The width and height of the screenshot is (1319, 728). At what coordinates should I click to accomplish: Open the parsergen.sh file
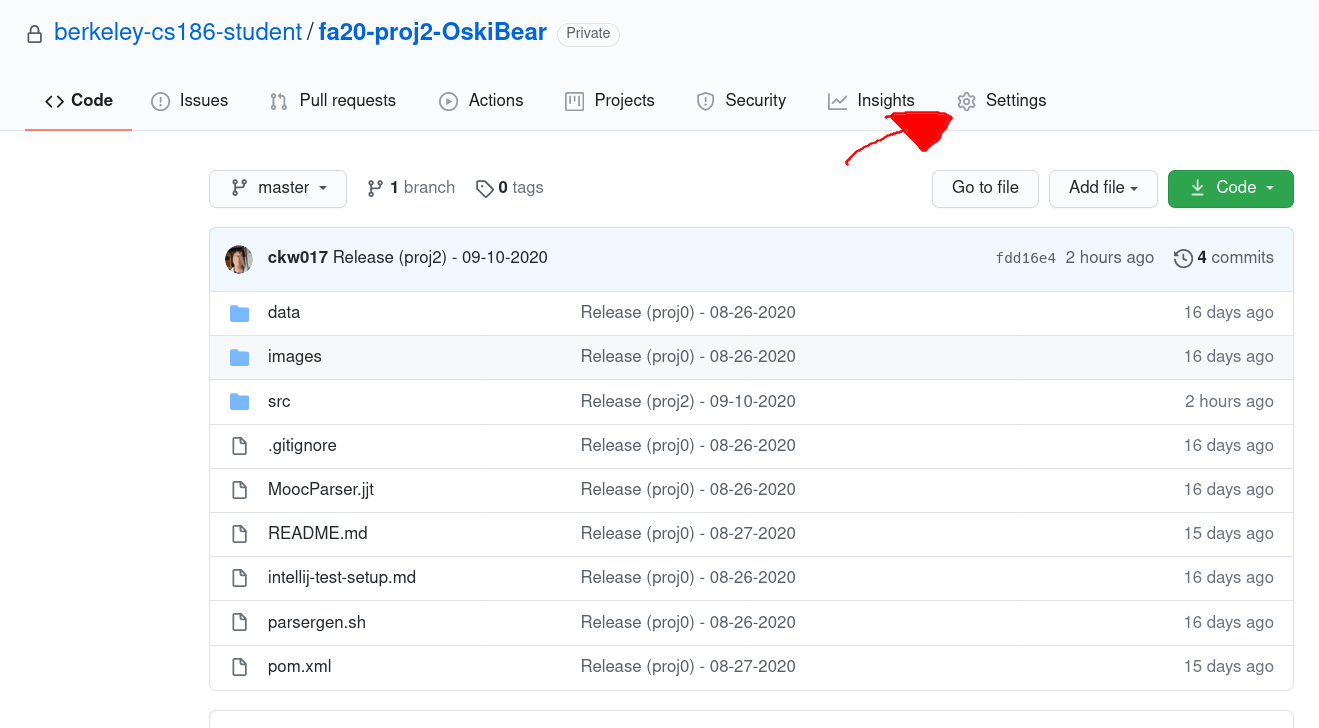point(317,623)
